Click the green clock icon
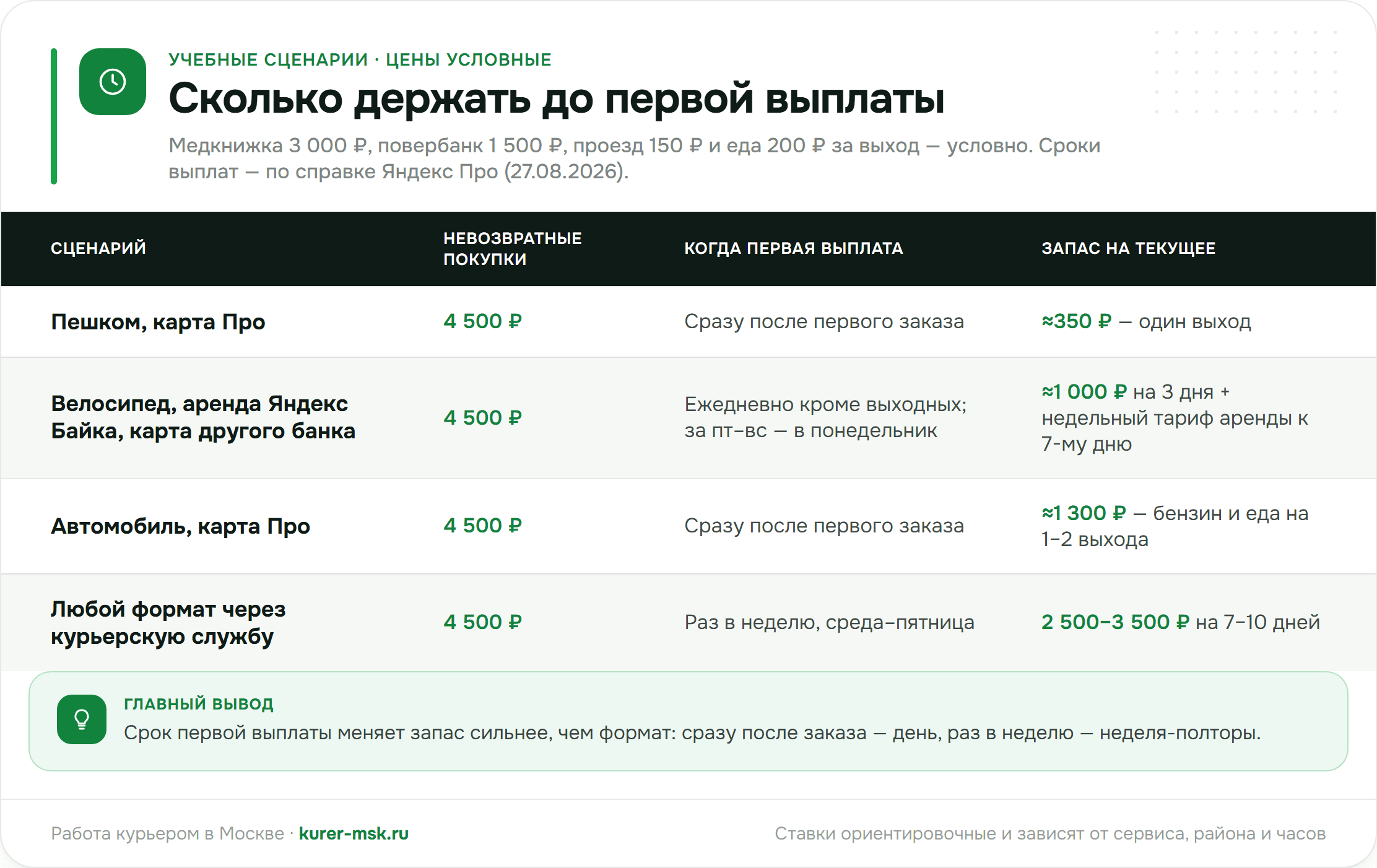Image resolution: width=1377 pixels, height=868 pixels. pyautogui.click(x=113, y=82)
